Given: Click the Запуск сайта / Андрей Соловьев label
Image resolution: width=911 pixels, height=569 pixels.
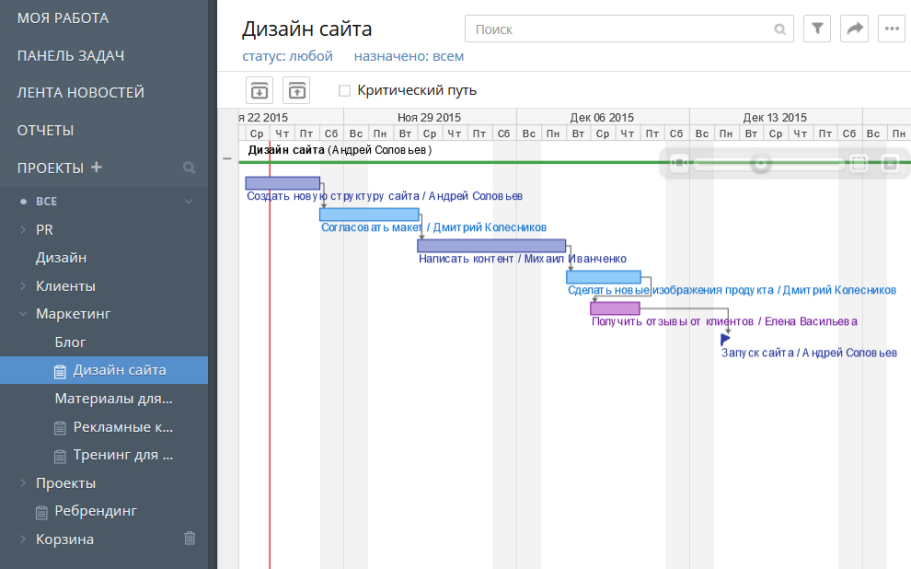Looking at the screenshot, I should pyautogui.click(x=809, y=353).
